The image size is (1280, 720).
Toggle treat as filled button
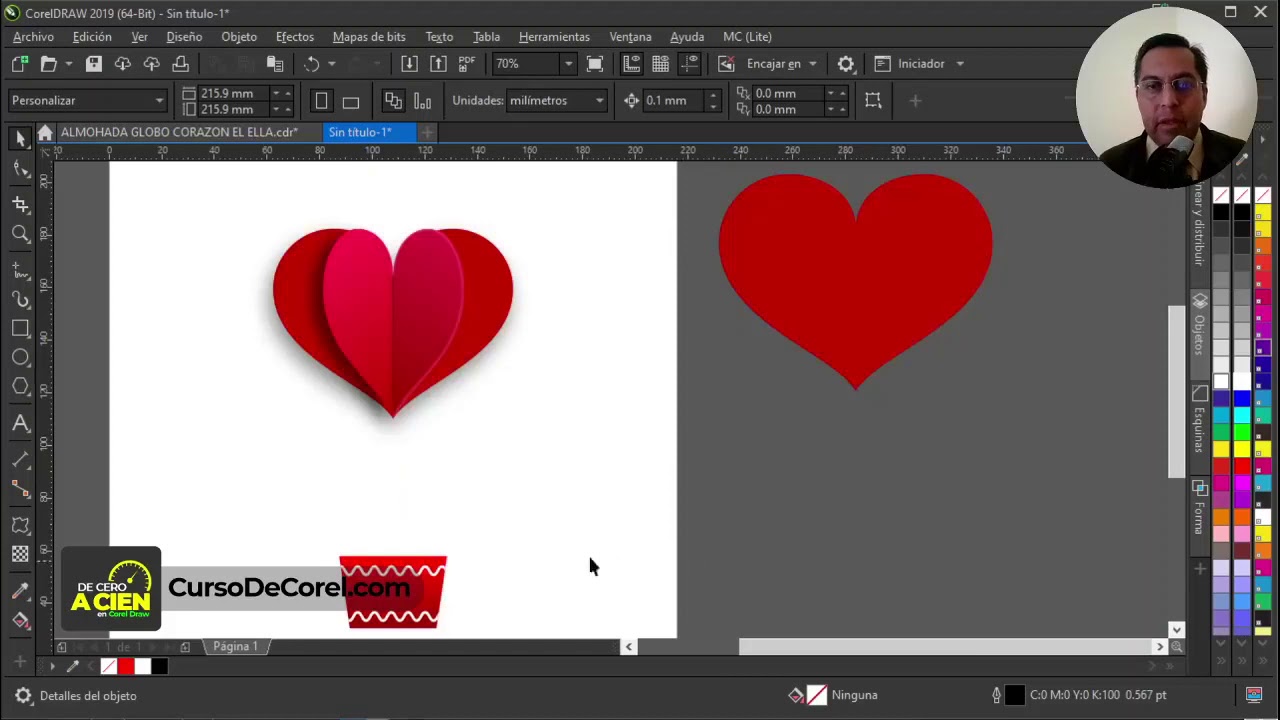873,101
